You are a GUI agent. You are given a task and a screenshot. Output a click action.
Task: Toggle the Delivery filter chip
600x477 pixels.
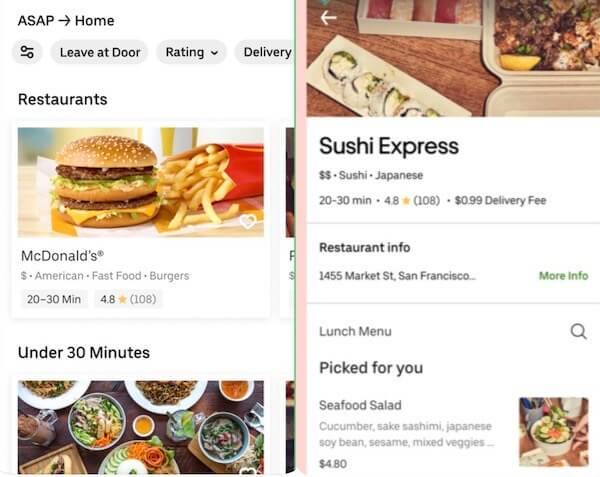click(267, 52)
